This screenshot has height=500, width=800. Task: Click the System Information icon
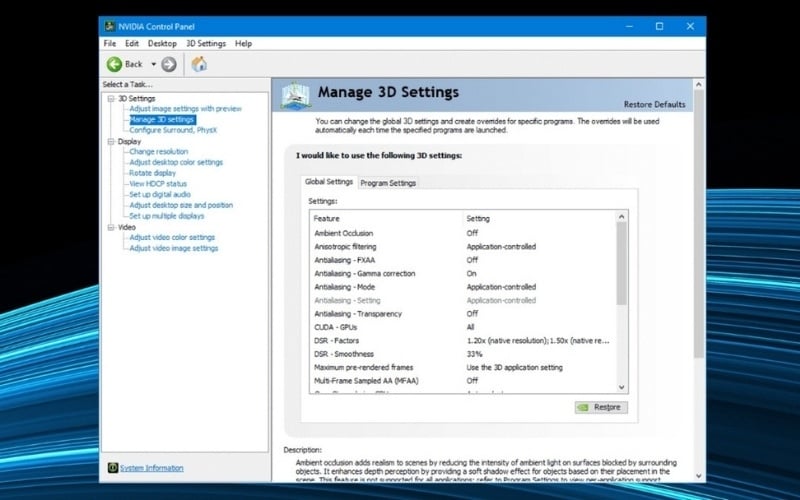[113, 468]
